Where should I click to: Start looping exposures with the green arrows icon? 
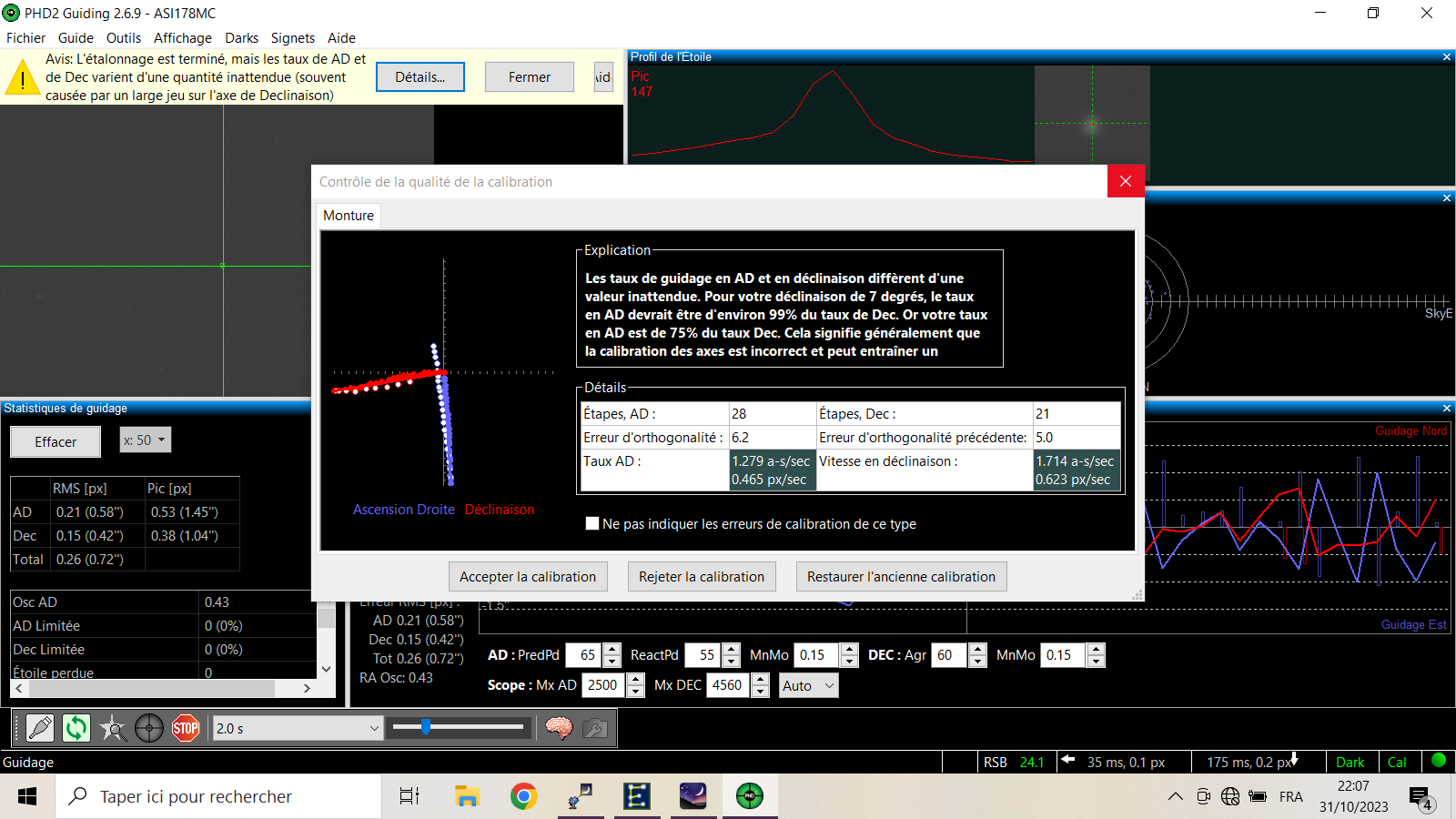tap(76, 728)
